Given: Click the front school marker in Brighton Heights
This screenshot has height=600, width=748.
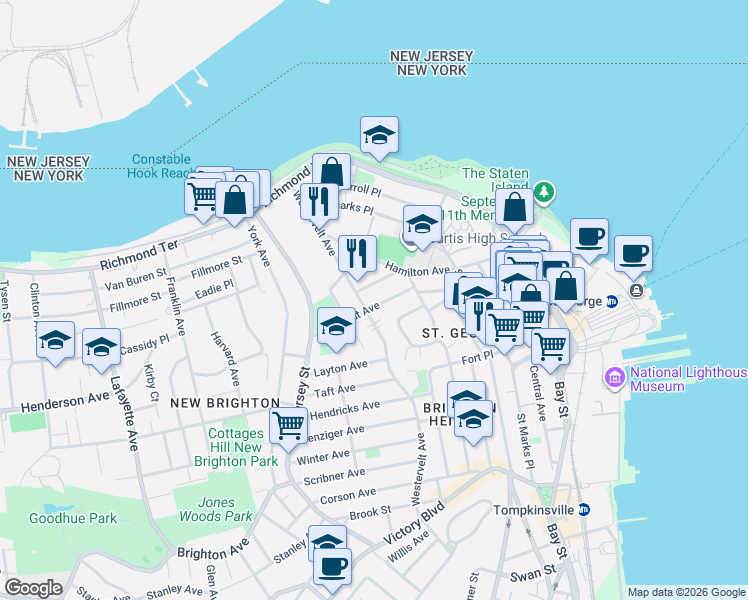Looking at the screenshot, I should click(473, 419).
